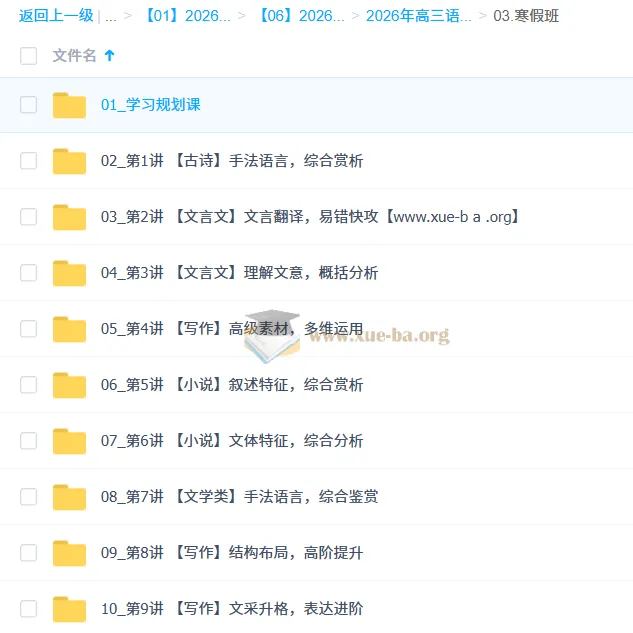The width and height of the screenshot is (633, 633).
Task: Click the 文件名 column header
Action: click(74, 56)
